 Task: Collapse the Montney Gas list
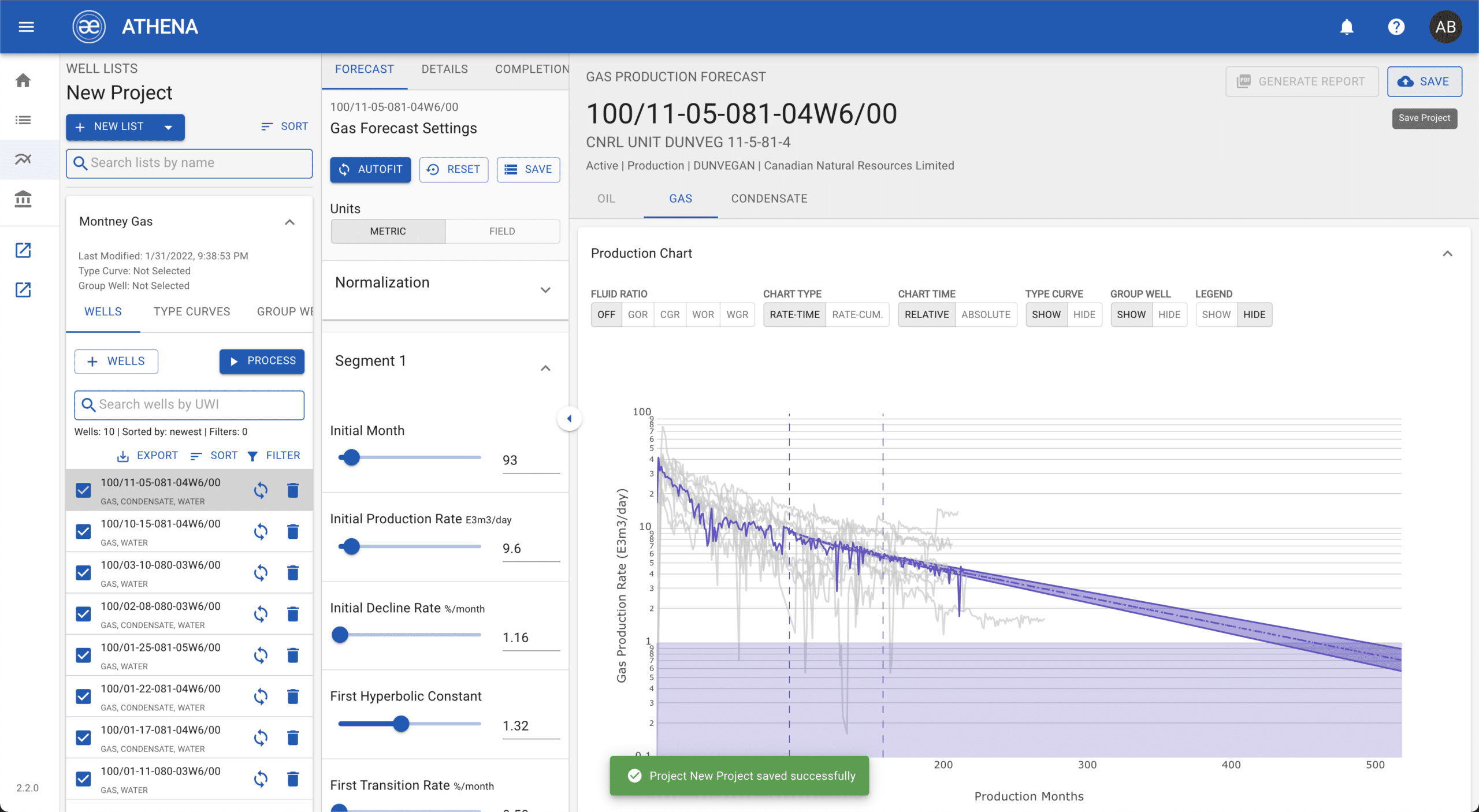tap(289, 222)
